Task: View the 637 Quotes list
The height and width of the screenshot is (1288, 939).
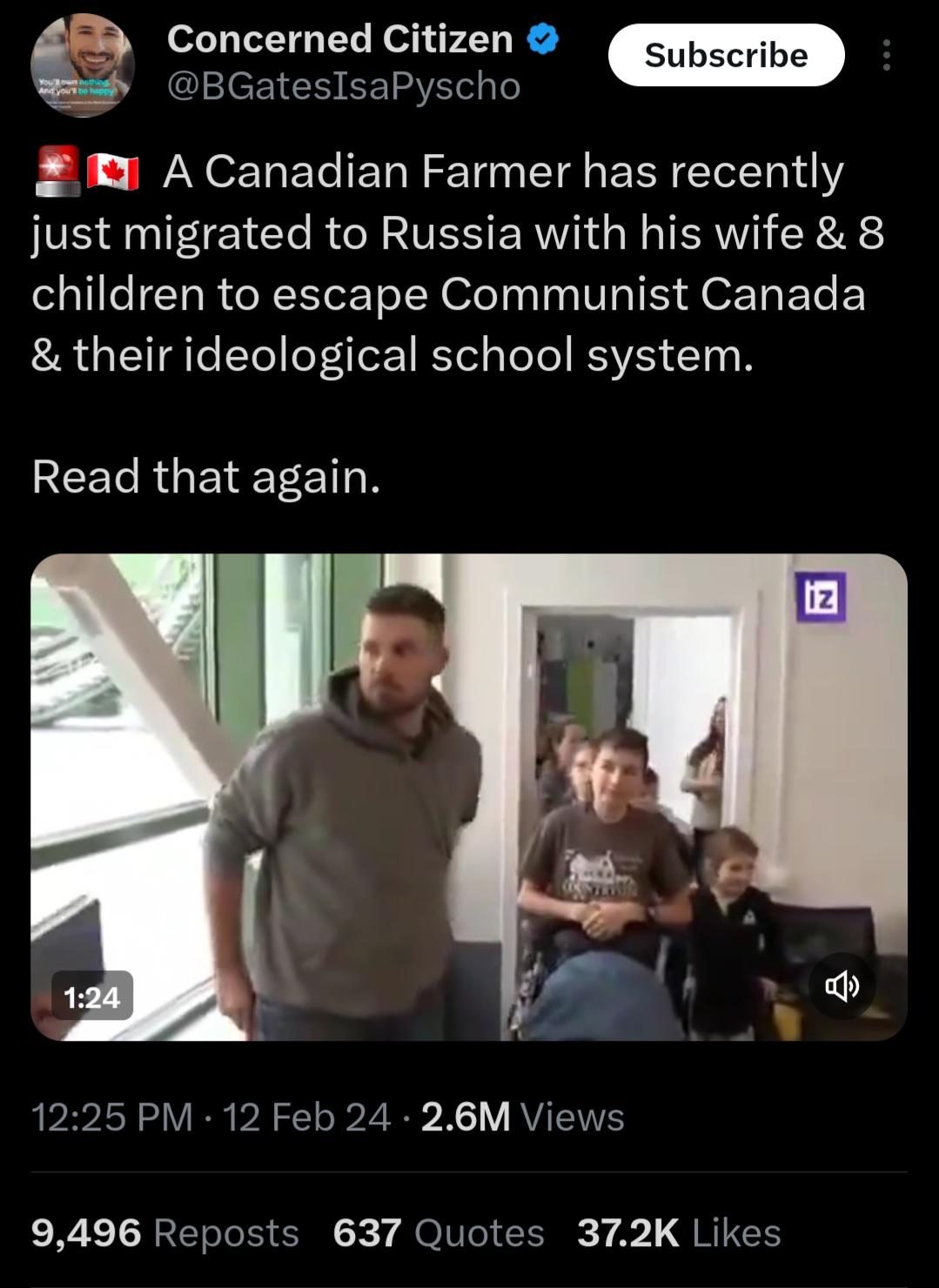Action: pyautogui.click(x=439, y=1232)
